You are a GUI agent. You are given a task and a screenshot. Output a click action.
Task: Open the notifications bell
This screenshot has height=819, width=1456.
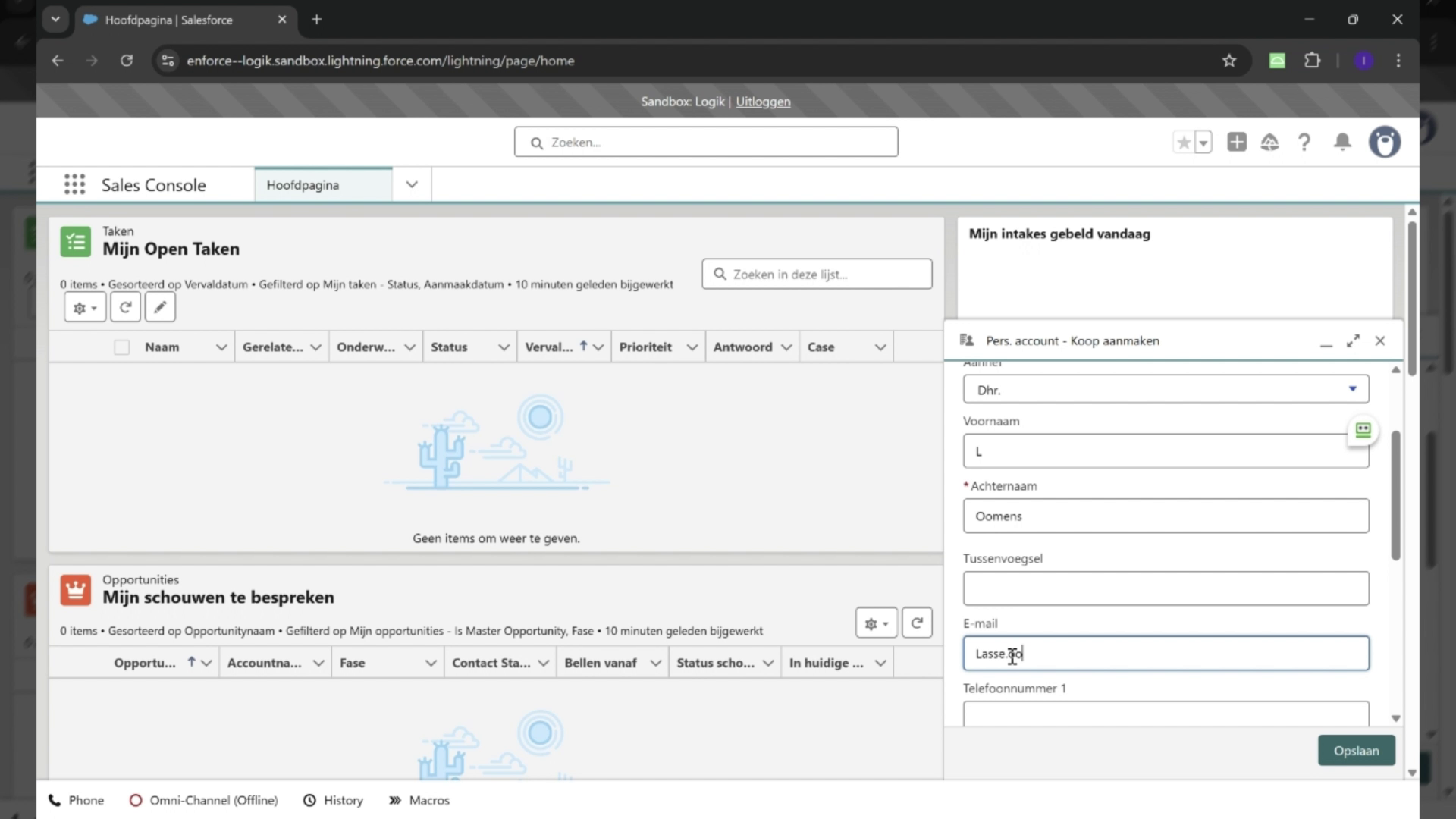(1342, 142)
